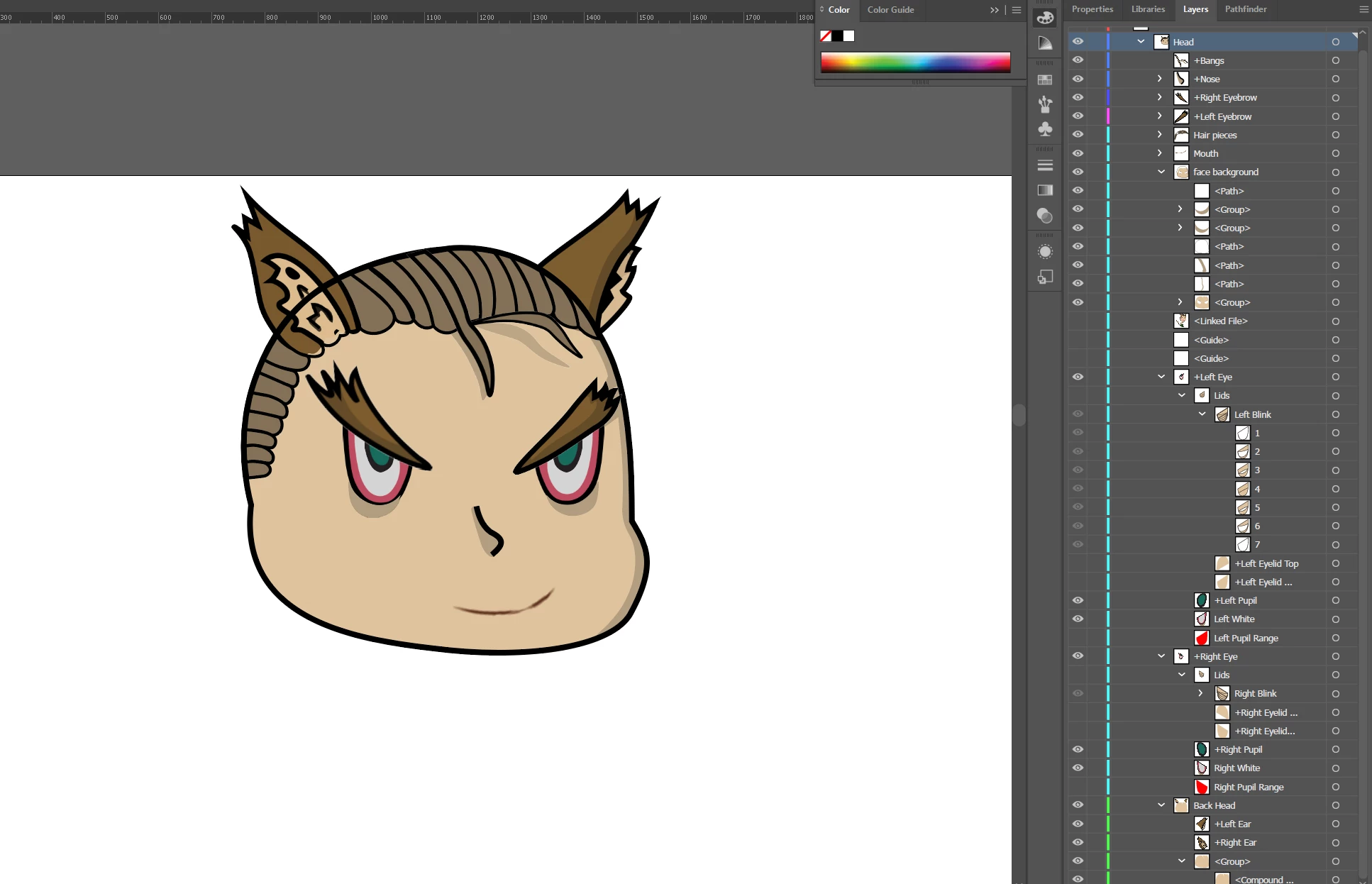This screenshot has height=884, width=1372.
Task: Show the Left Blink layer
Action: click(x=1078, y=414)
